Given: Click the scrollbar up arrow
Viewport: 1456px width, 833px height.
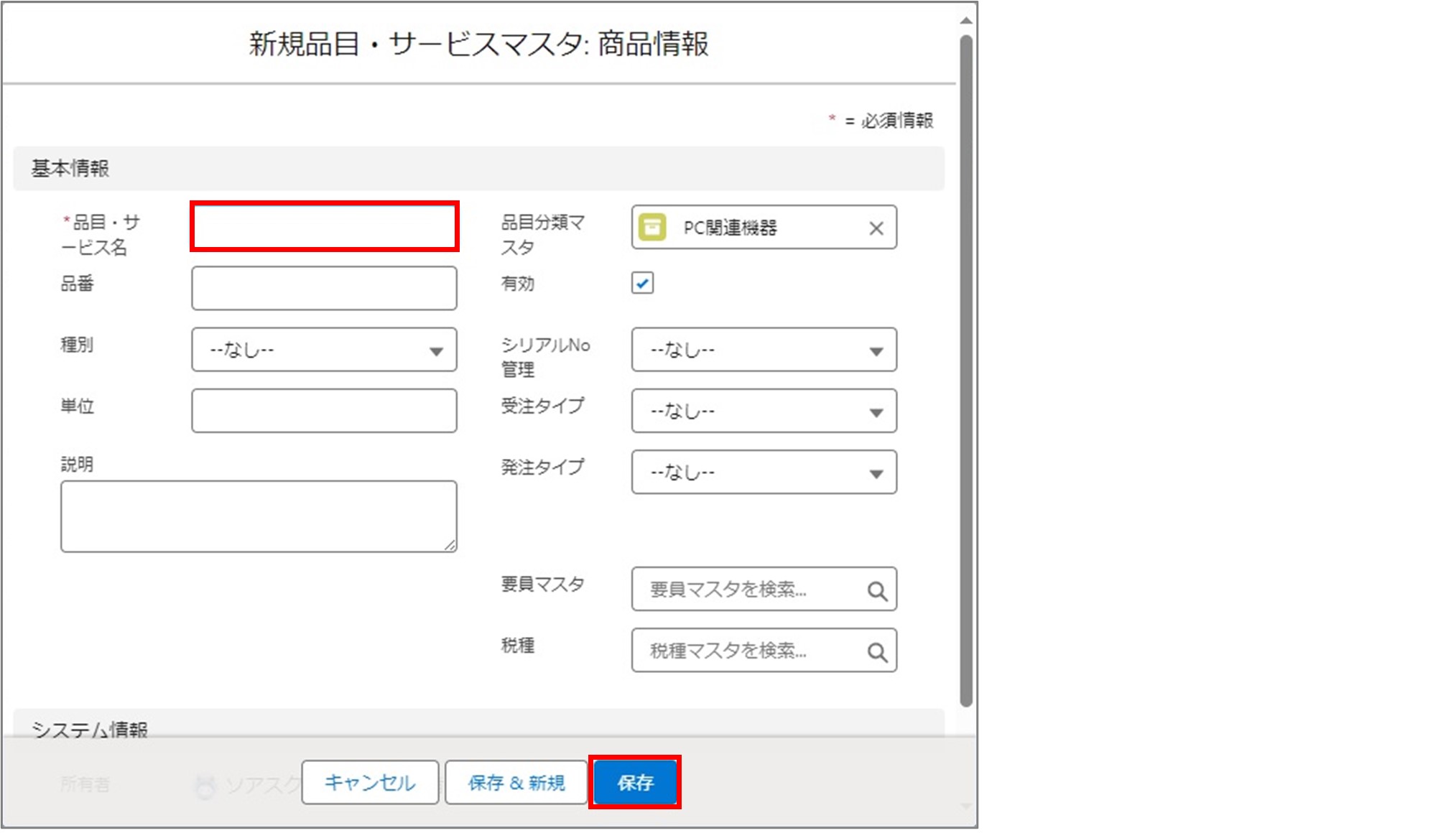Looking at the screenshot, I should [966, 21].
